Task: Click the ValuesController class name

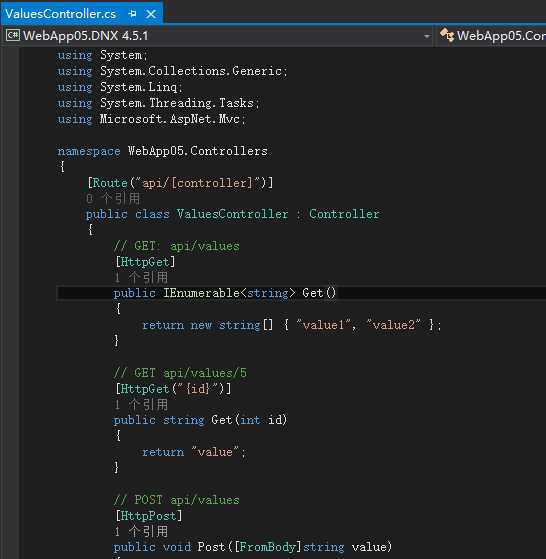Action: (232, 214)
